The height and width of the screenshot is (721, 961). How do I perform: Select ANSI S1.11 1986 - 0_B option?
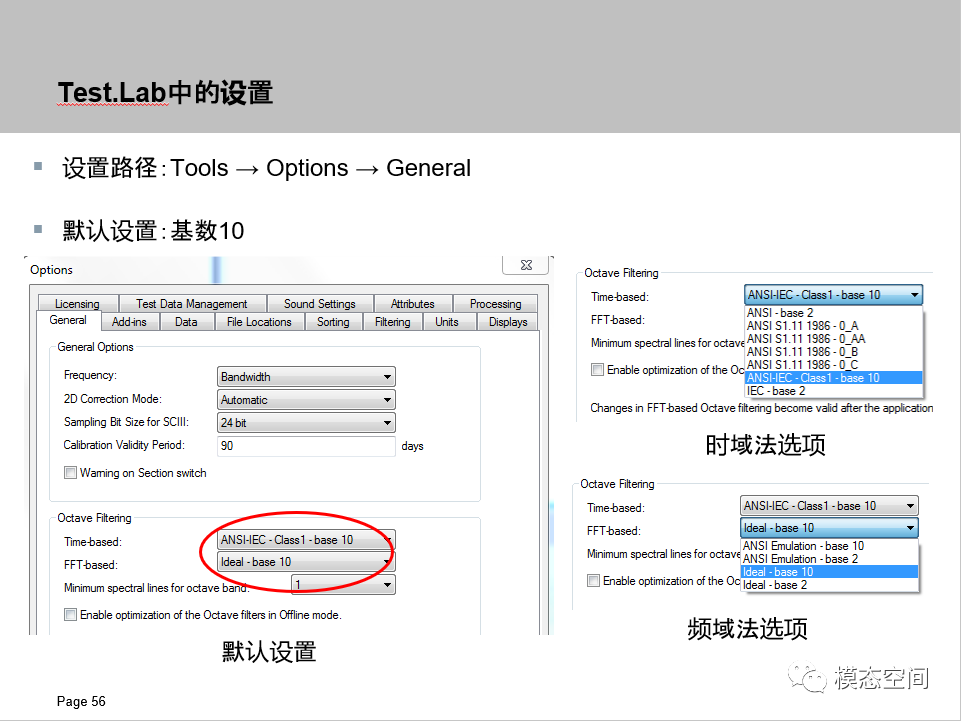click(x=834, y=351)
